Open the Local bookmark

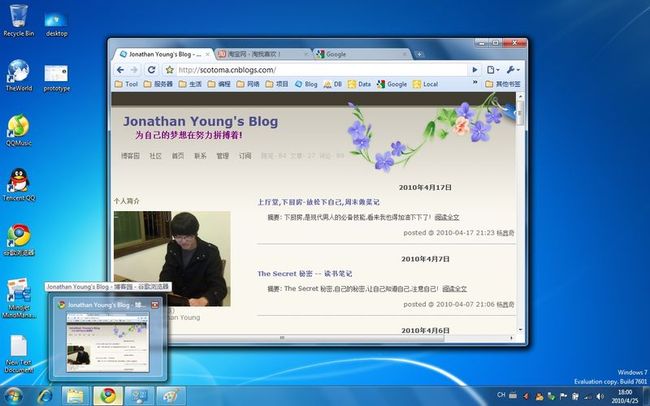425,84
